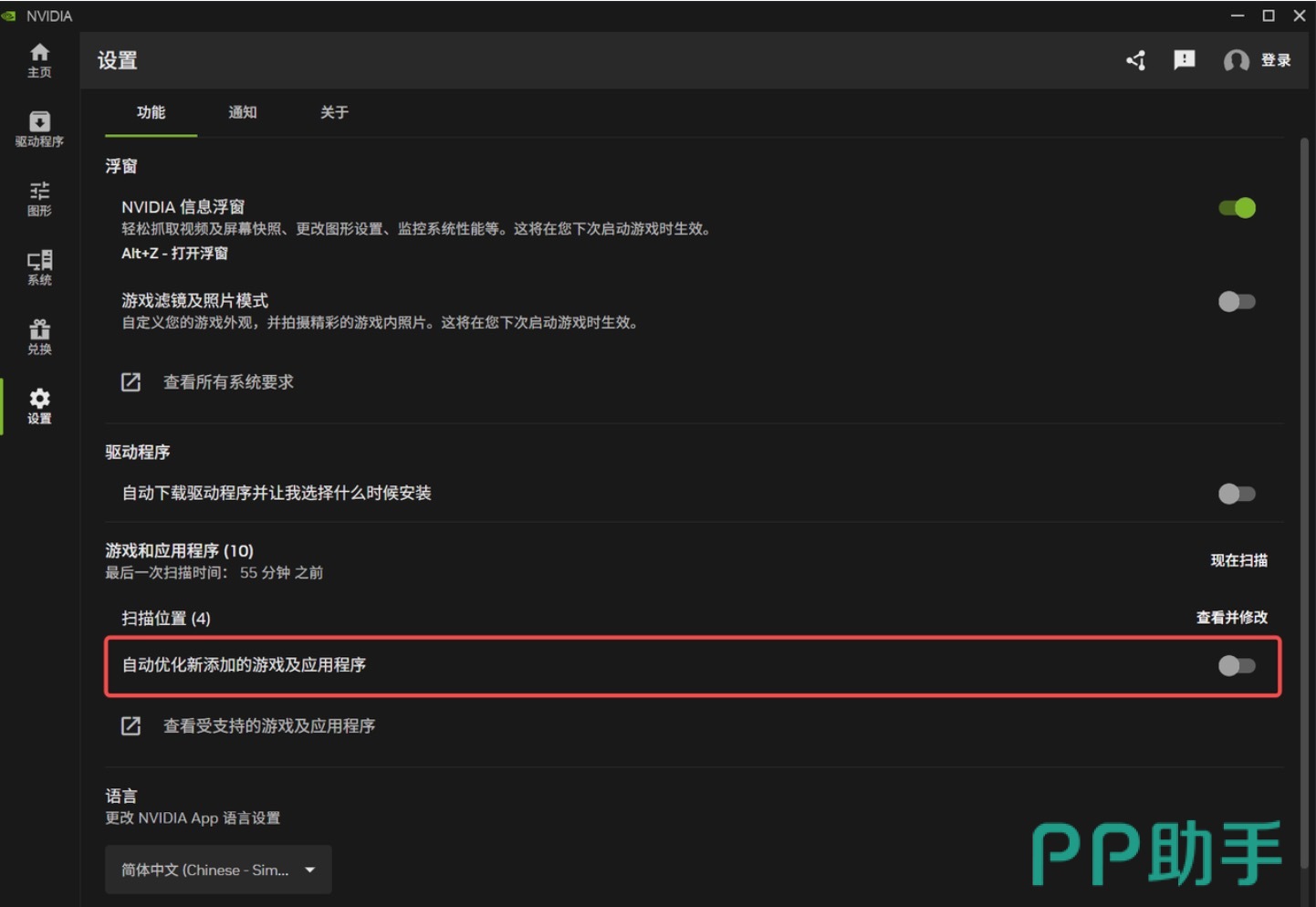The width and height of the screenshot is (1316, 907).
Task: Open the 简体中文 language dropdown
Action: (x=218, y=870)
